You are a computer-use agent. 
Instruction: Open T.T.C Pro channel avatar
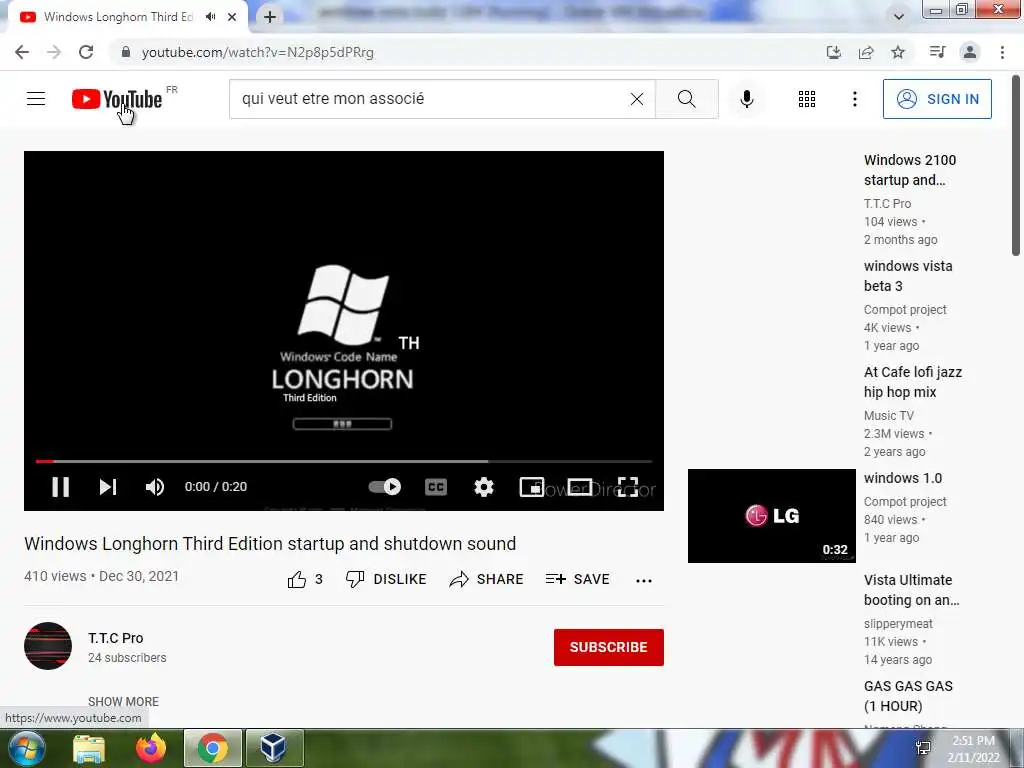[48, 646]
